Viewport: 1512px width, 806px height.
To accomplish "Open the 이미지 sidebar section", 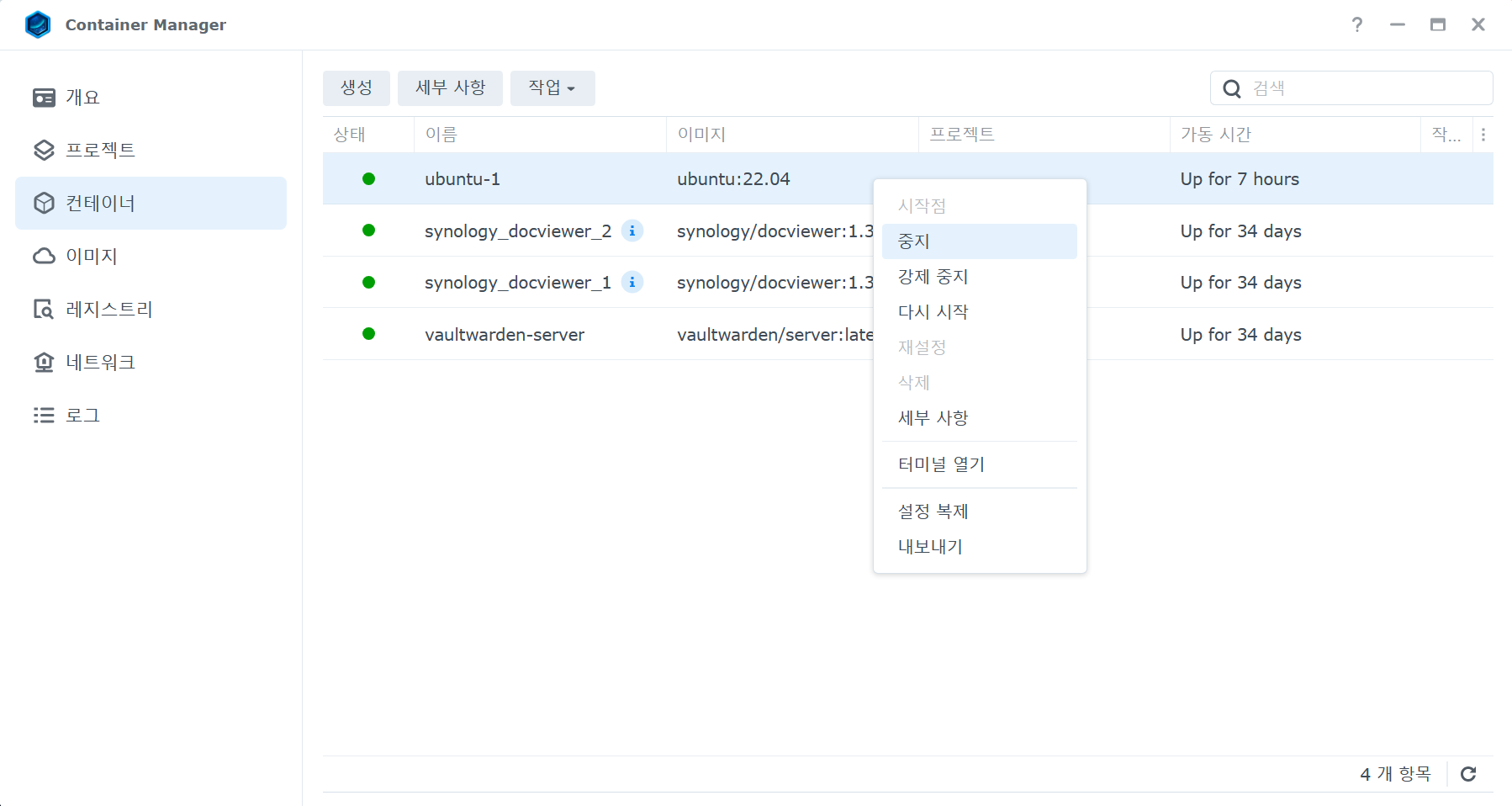I will 91,257.
